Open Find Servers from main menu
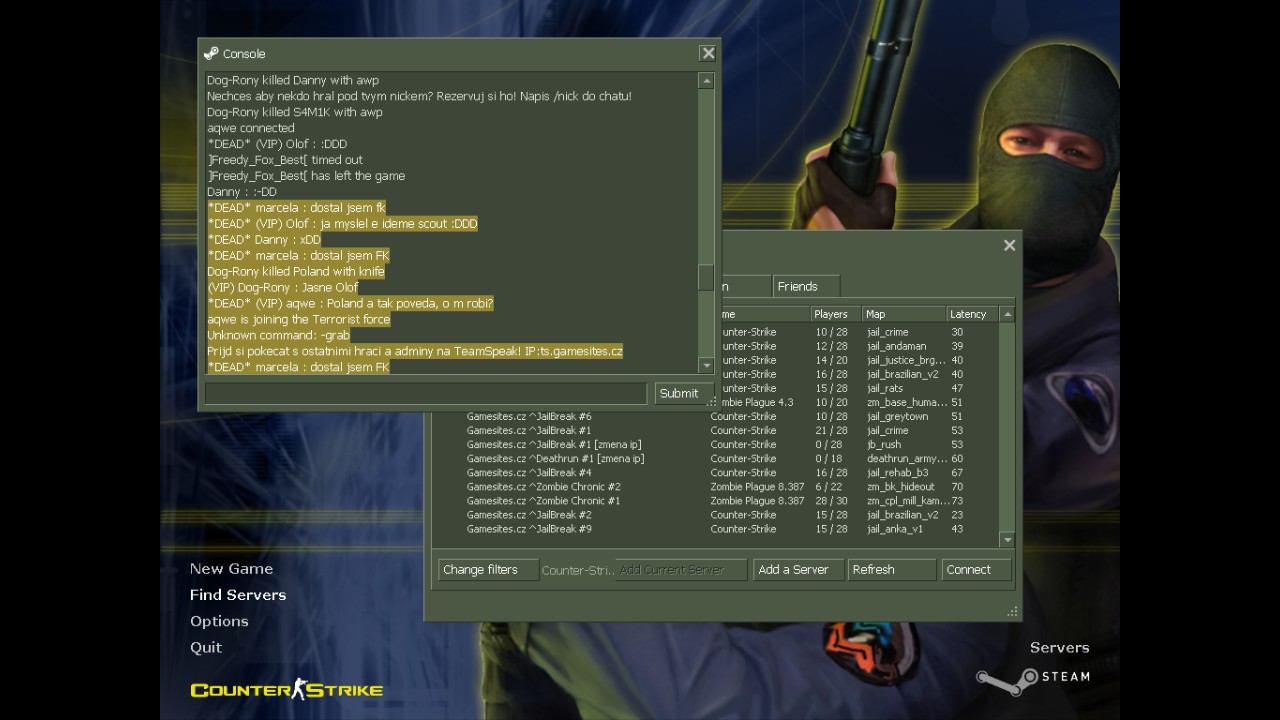The width and height of the screenshot is (1280, 720). click(238, 594)
